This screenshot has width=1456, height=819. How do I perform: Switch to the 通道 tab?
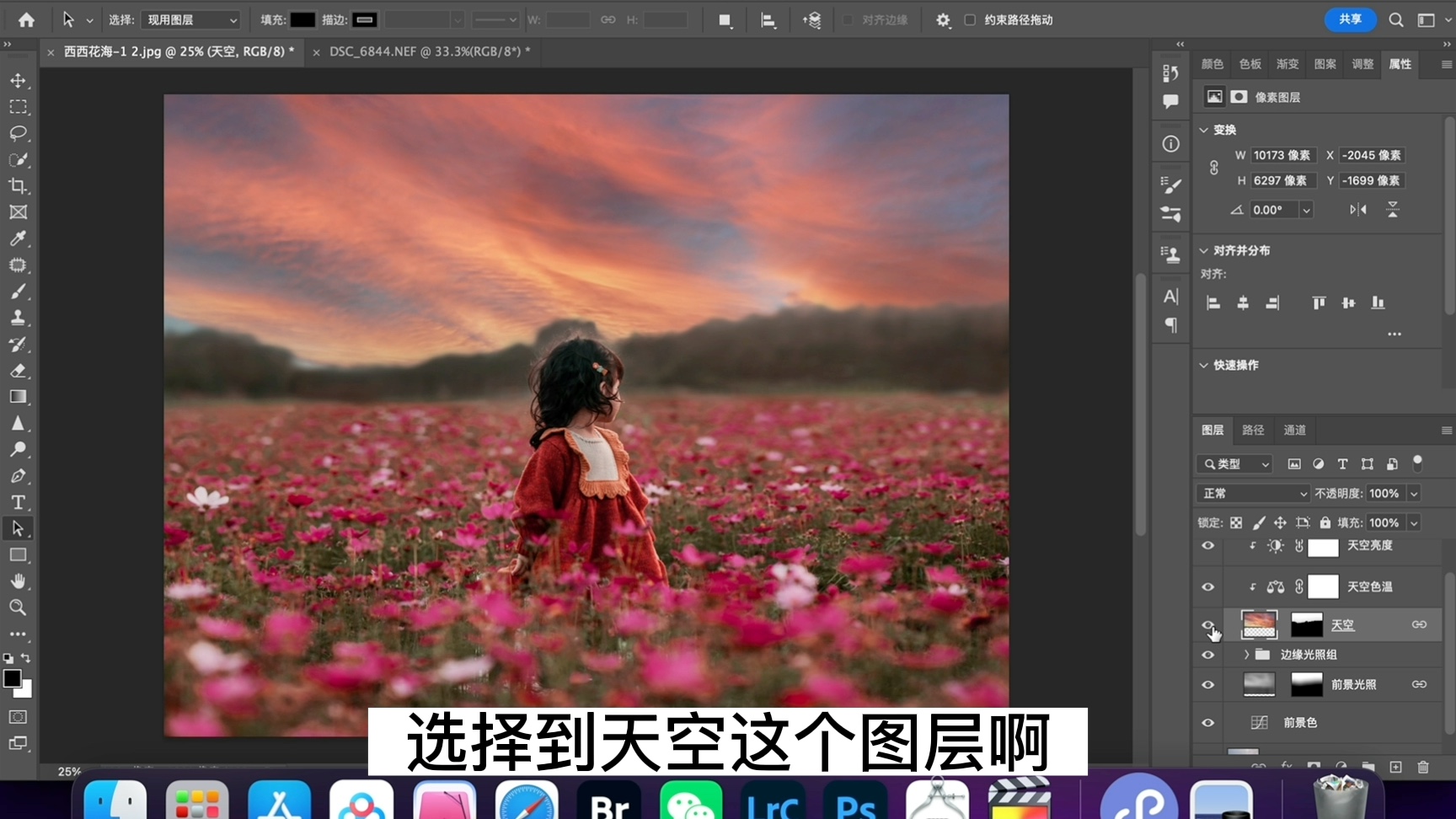click(x=1294, y=430)
